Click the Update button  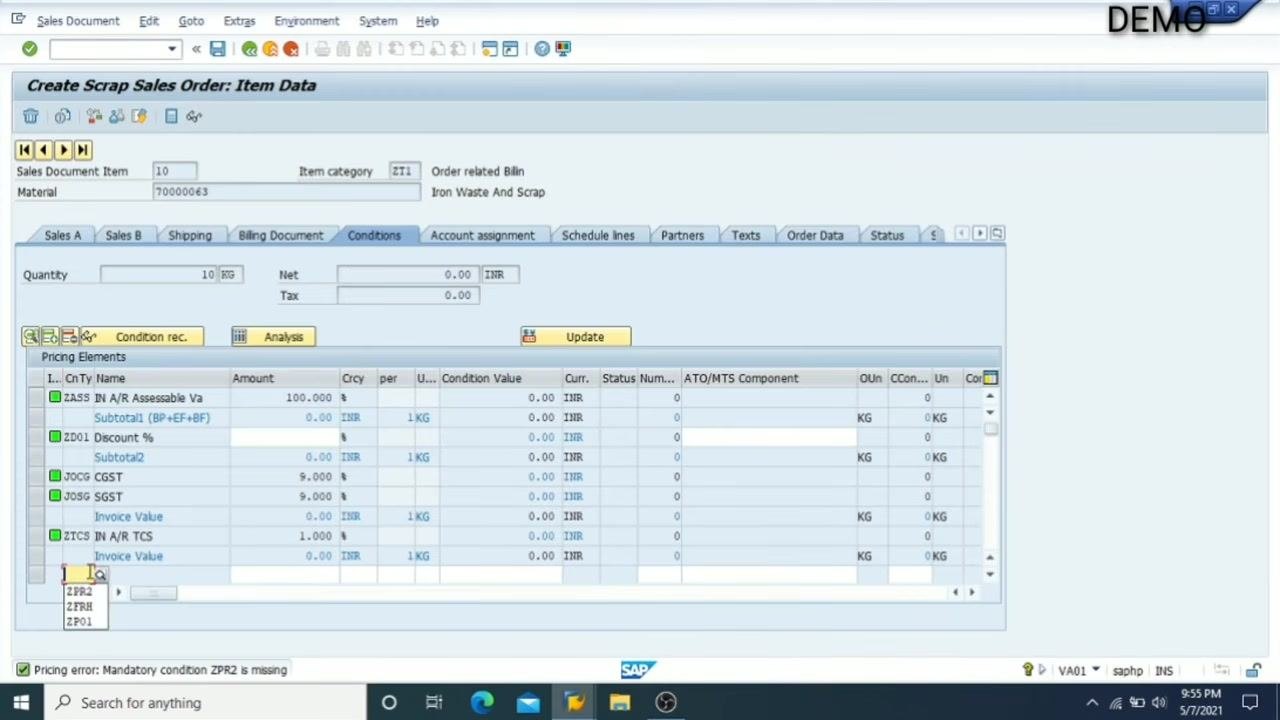[576, 337]
